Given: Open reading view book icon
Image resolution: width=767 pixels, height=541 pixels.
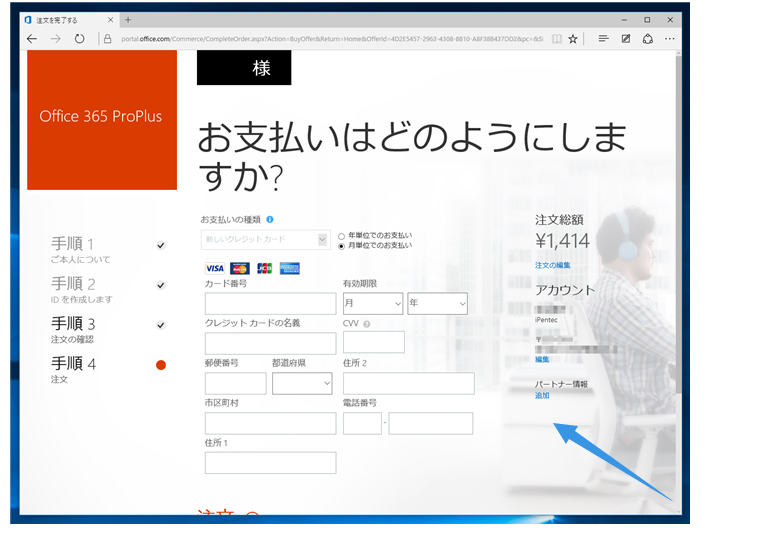Looking at the screenshot, I should tap(557, 39).
